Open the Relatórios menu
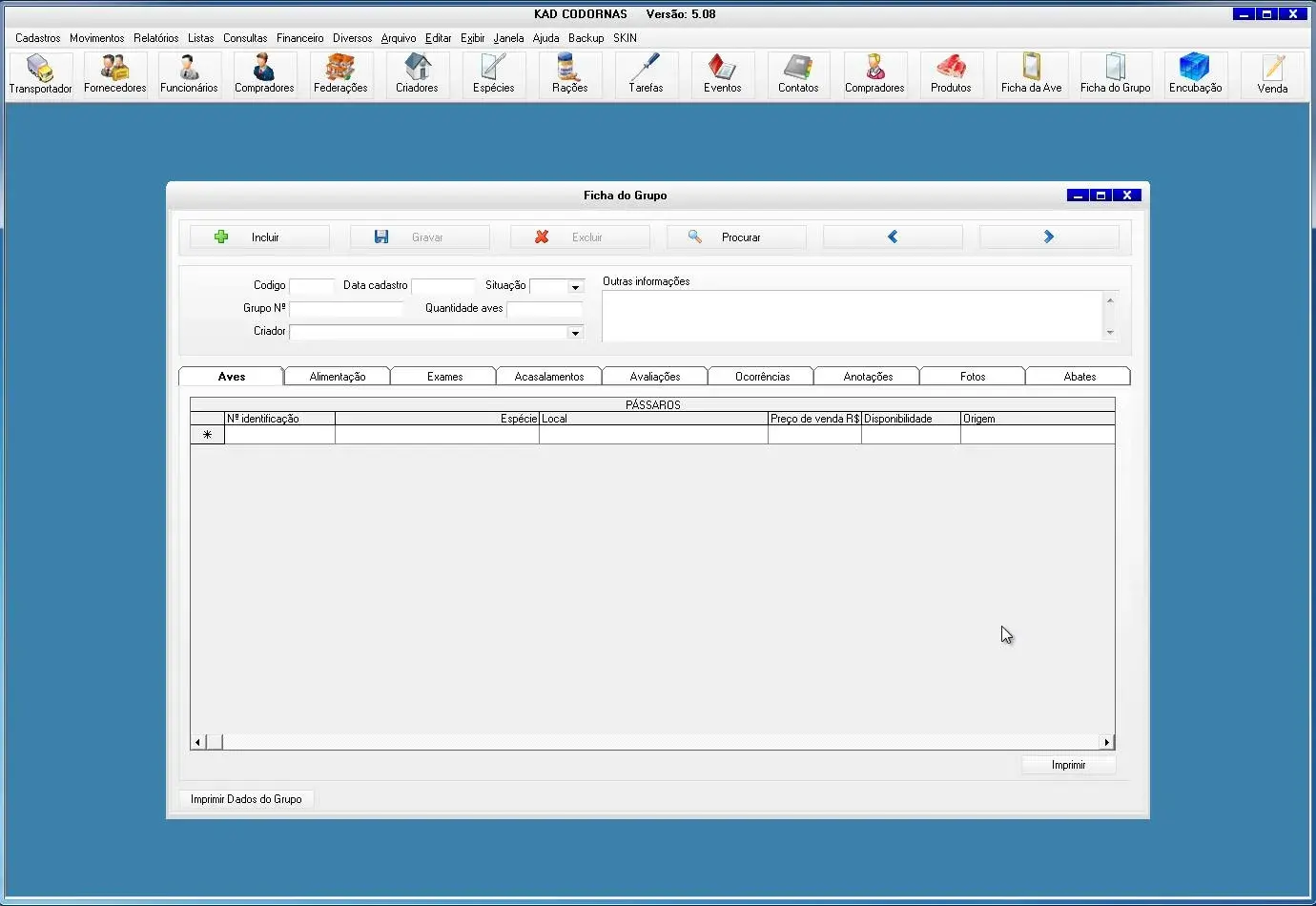This screenshot has width=1316, height=906. 155,38
